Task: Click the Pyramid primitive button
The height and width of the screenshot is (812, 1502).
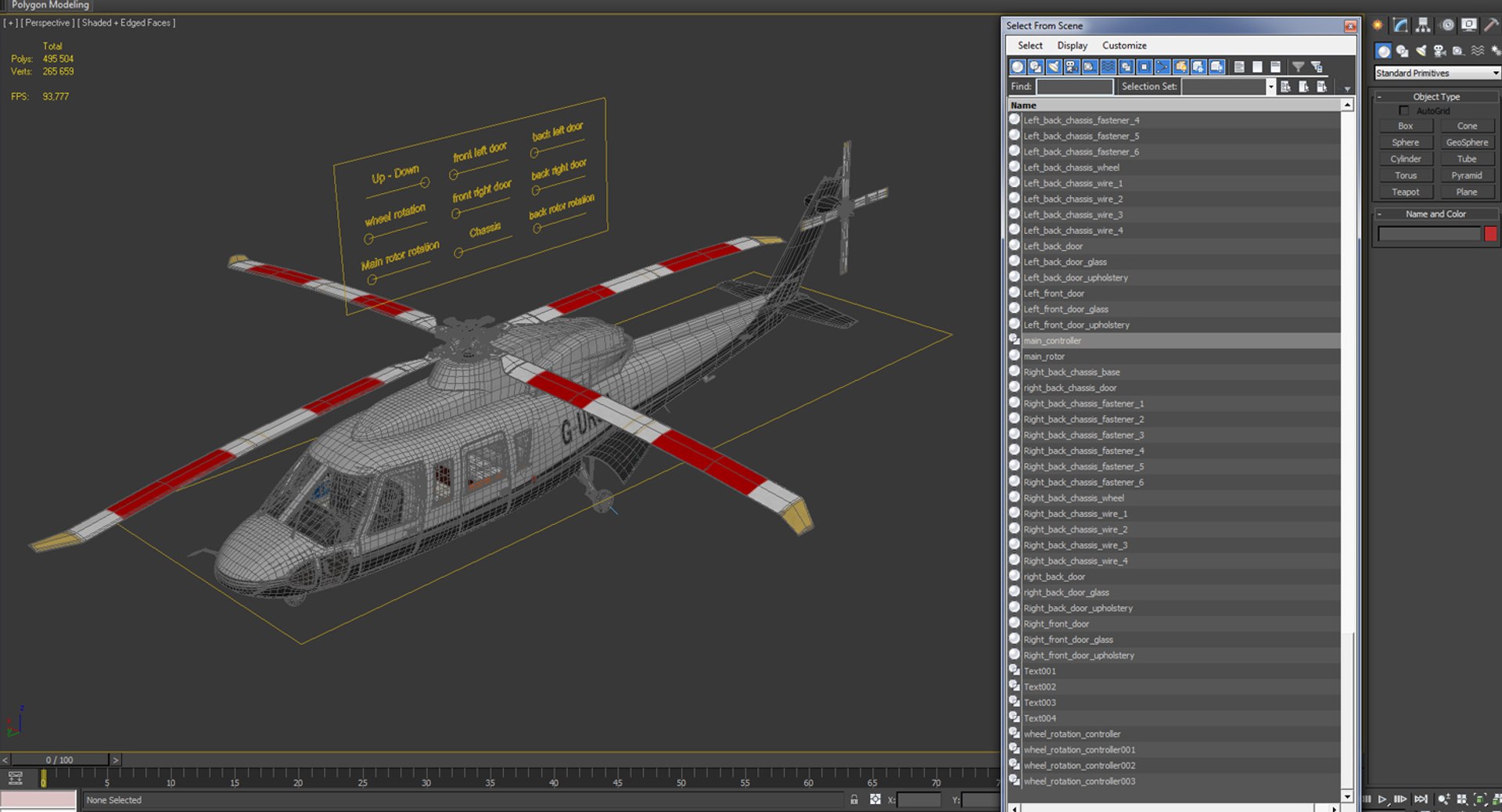Action: pos(1467,176)
